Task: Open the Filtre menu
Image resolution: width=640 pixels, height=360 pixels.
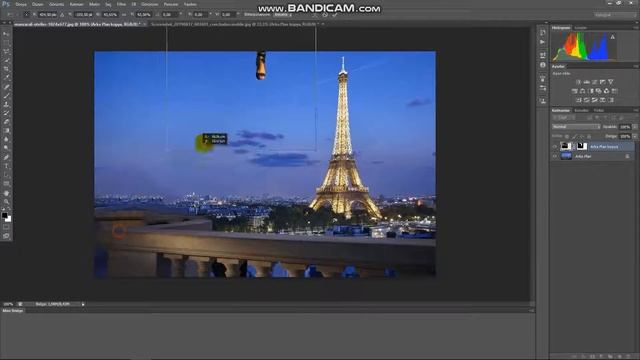Action: [x=122, y=4]
